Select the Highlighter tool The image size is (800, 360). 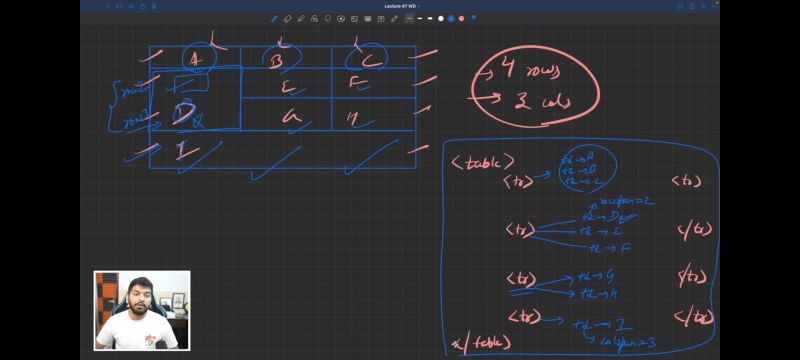pos(301,19)
